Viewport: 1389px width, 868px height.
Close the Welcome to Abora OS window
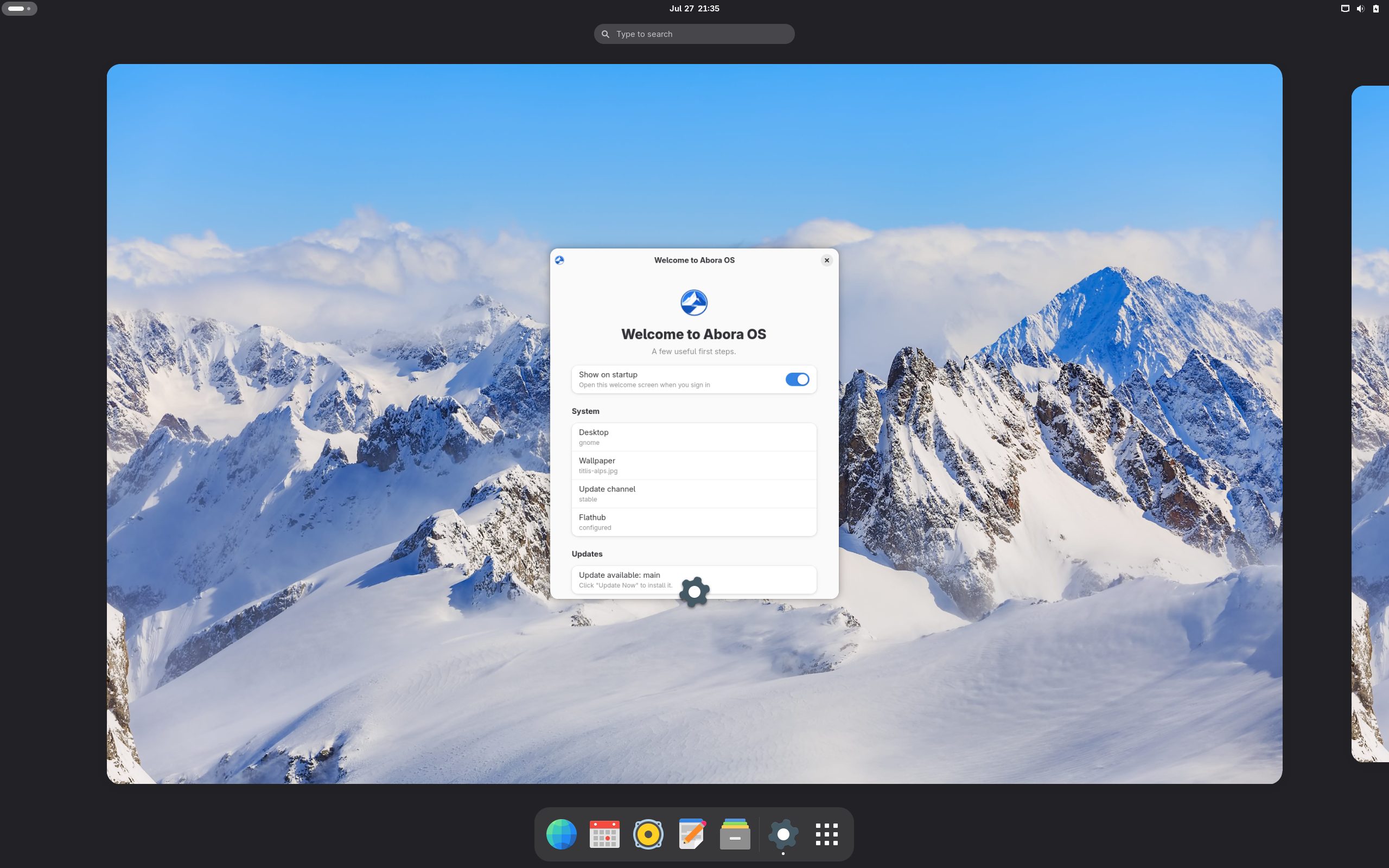pyautogui.click(x=826, y=260)
